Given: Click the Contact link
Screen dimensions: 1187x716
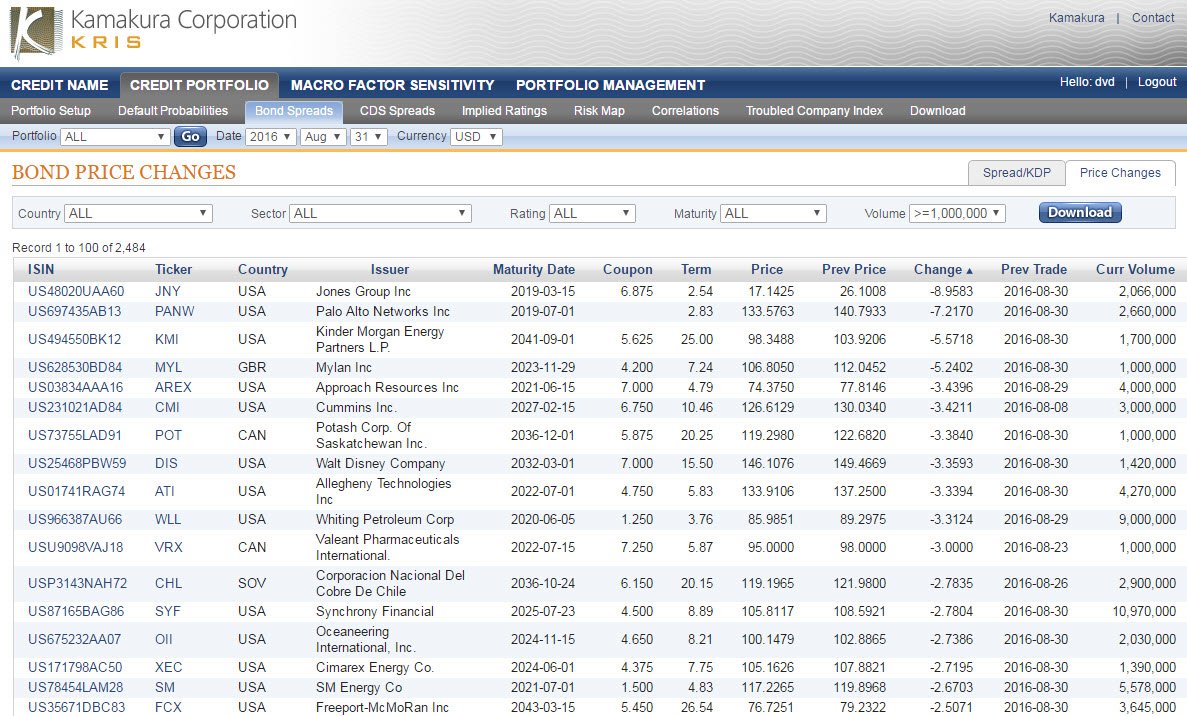Looking at the screenshot, I should (1153, 18).
